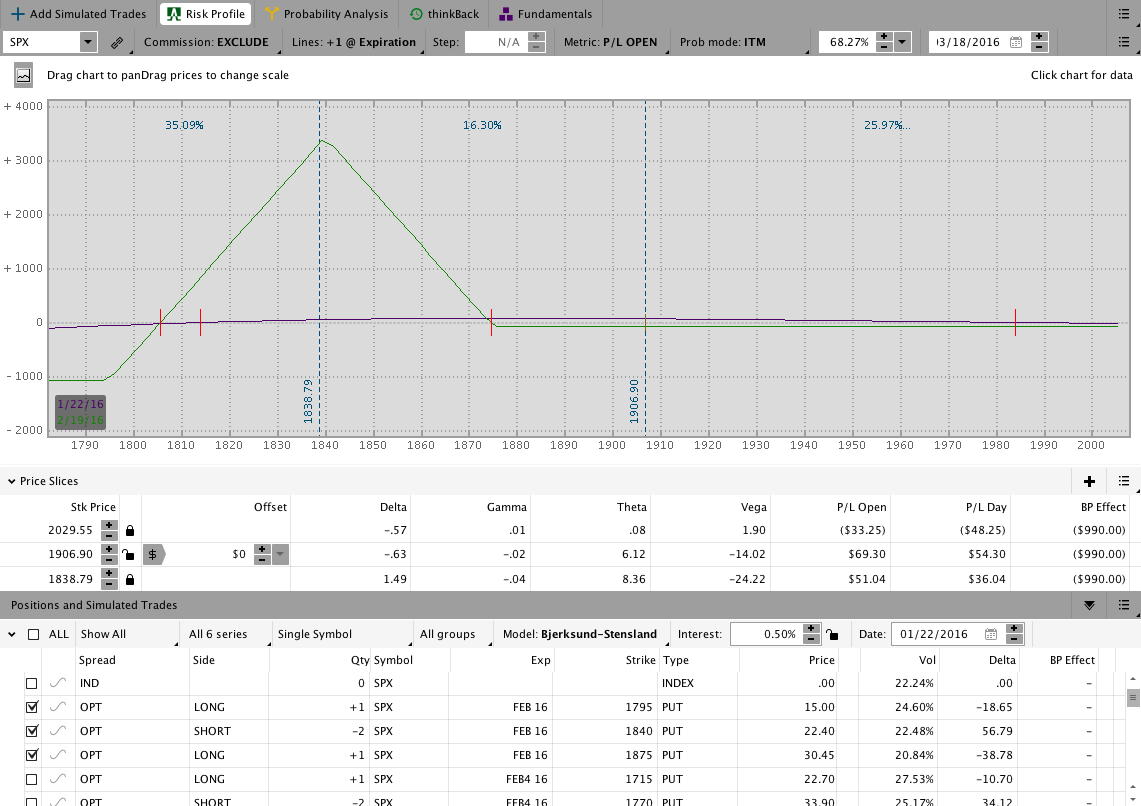The width and height of the screenshot is (1141, 806).
Task: Switch to the thinkBack tab
Action: tap(445, 14)
